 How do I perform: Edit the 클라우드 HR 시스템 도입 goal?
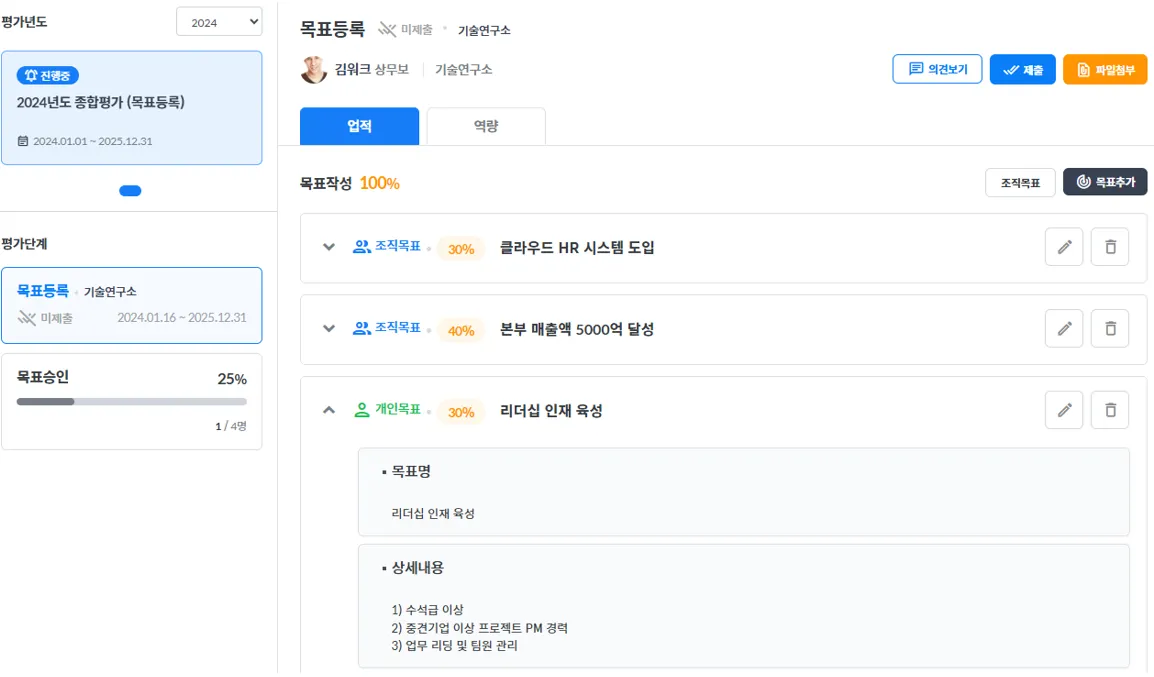[x=1064, y=247]
